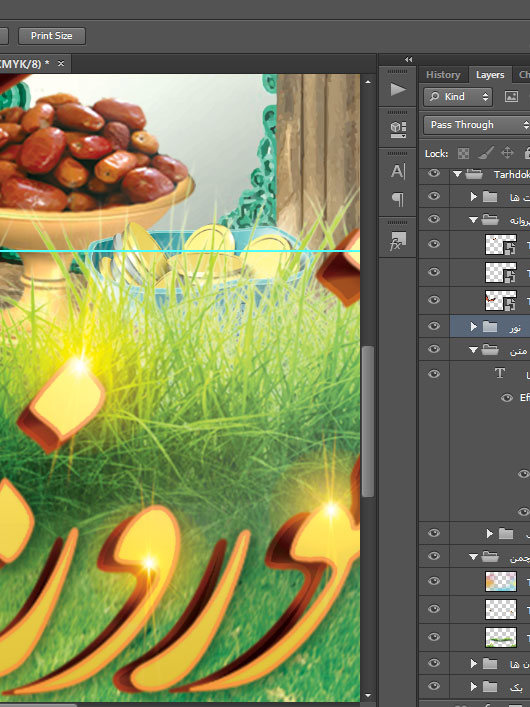Collapse the متن group
The height and width of the screenshot is (707, 530).
(x=473, y=349)
